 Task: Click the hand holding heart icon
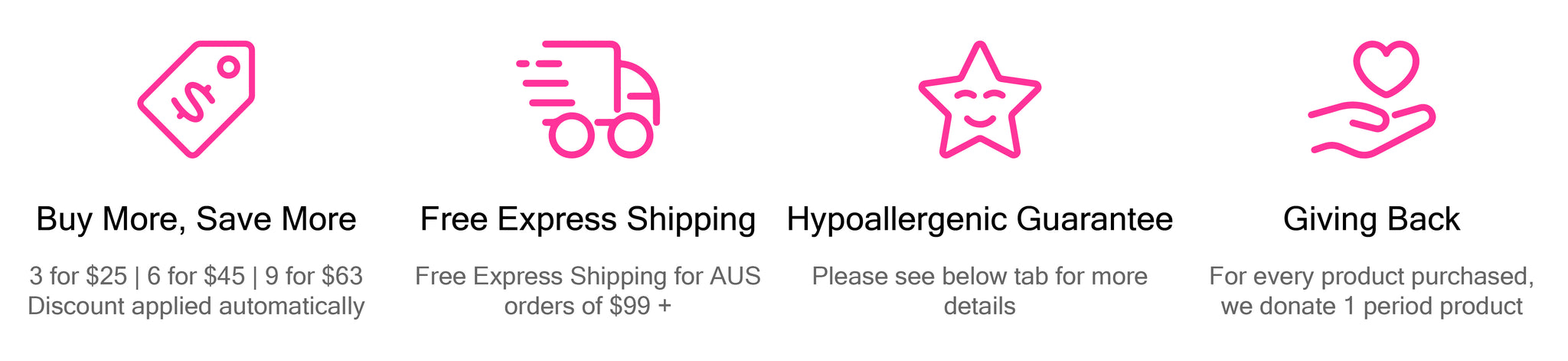(x=1372, y=100)
